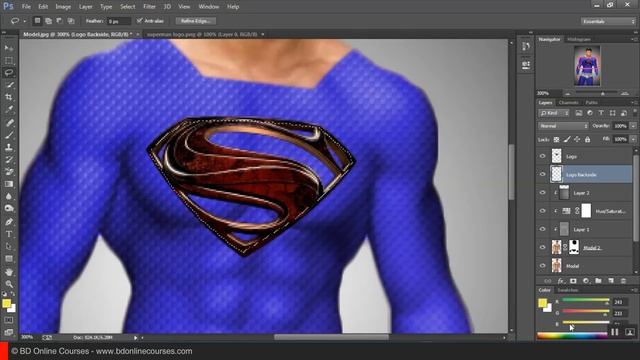Hide the Layer 2 layer
The width and height of the screenshot is (640, 360).
[x=542, y=193]
